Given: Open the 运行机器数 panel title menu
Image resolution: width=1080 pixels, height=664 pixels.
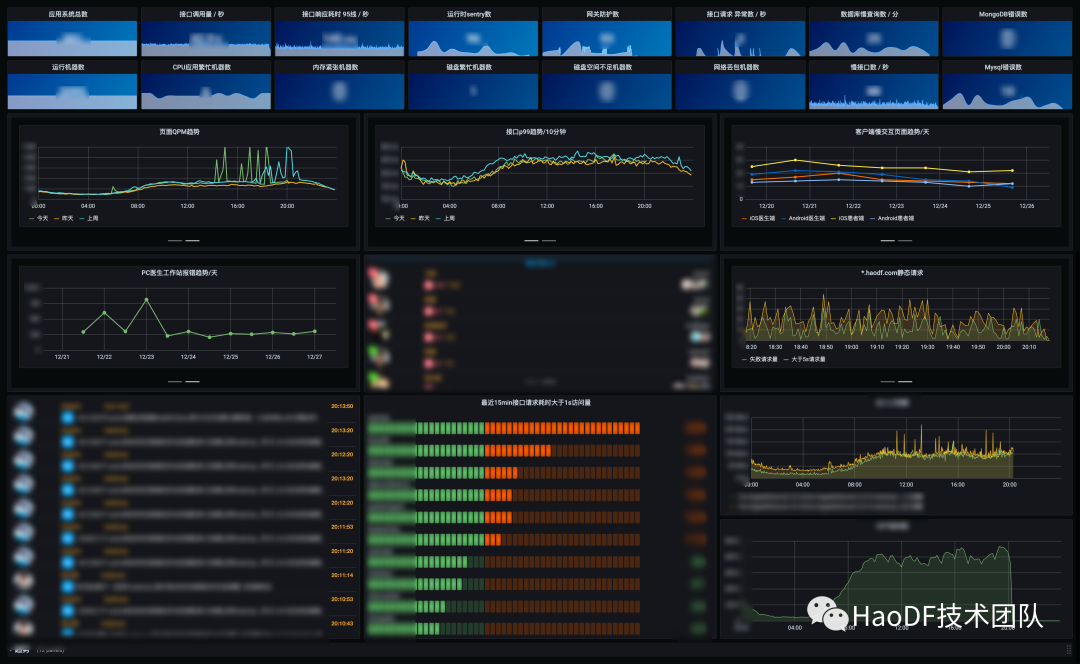Looking at the screenshot, I should [68, 67].
